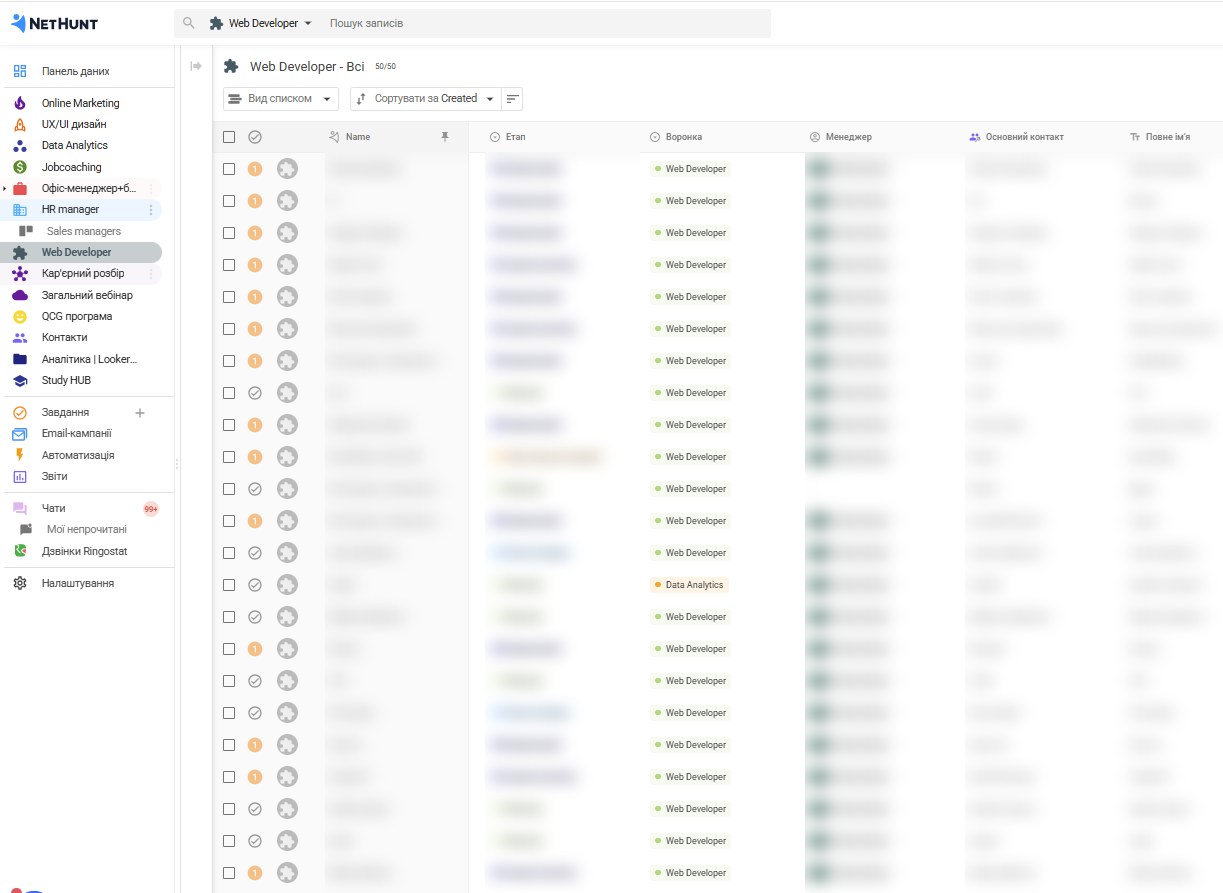Click the orange Data Analytics pipeline tag
Image resolution: width=1223 pixels, height=893 pixels.
pos(689,585)
